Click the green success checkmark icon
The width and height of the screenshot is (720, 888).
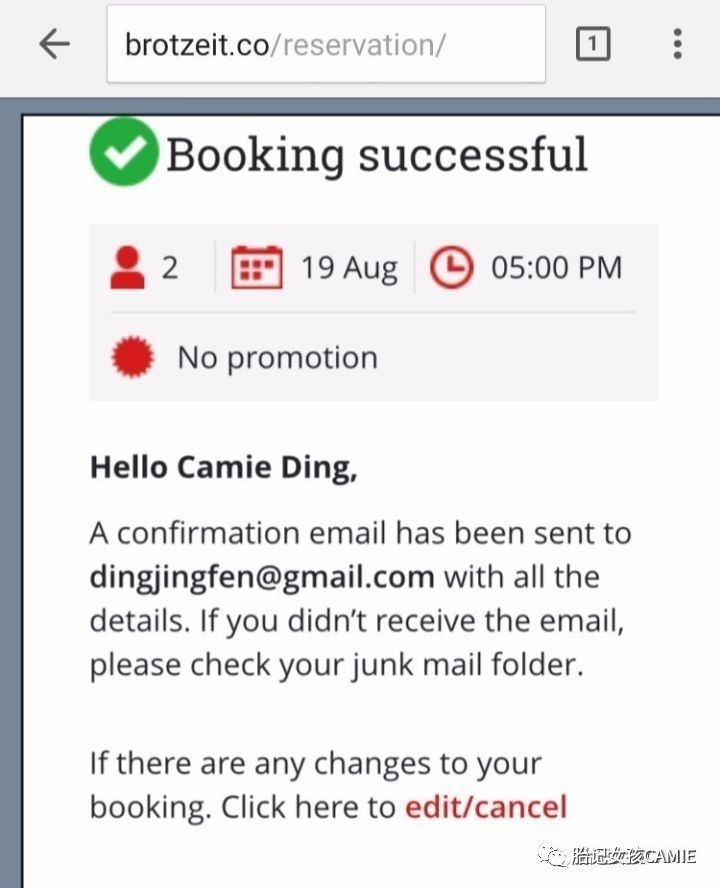click(x=124, y=152)
